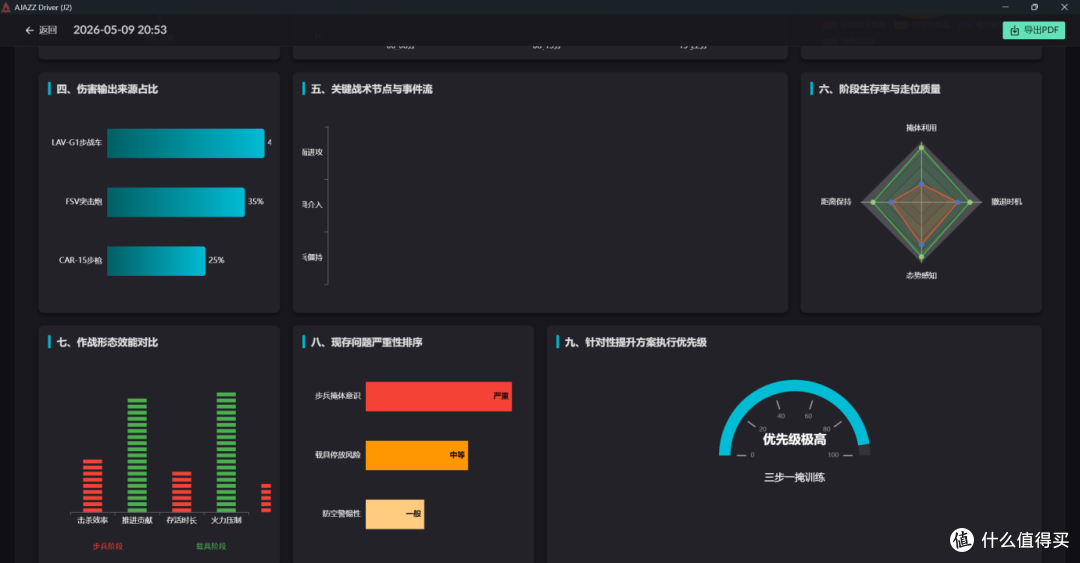Click the cyan priority gauge arc
Screen dimensions: 1080x563
click(x=794, y=384)
